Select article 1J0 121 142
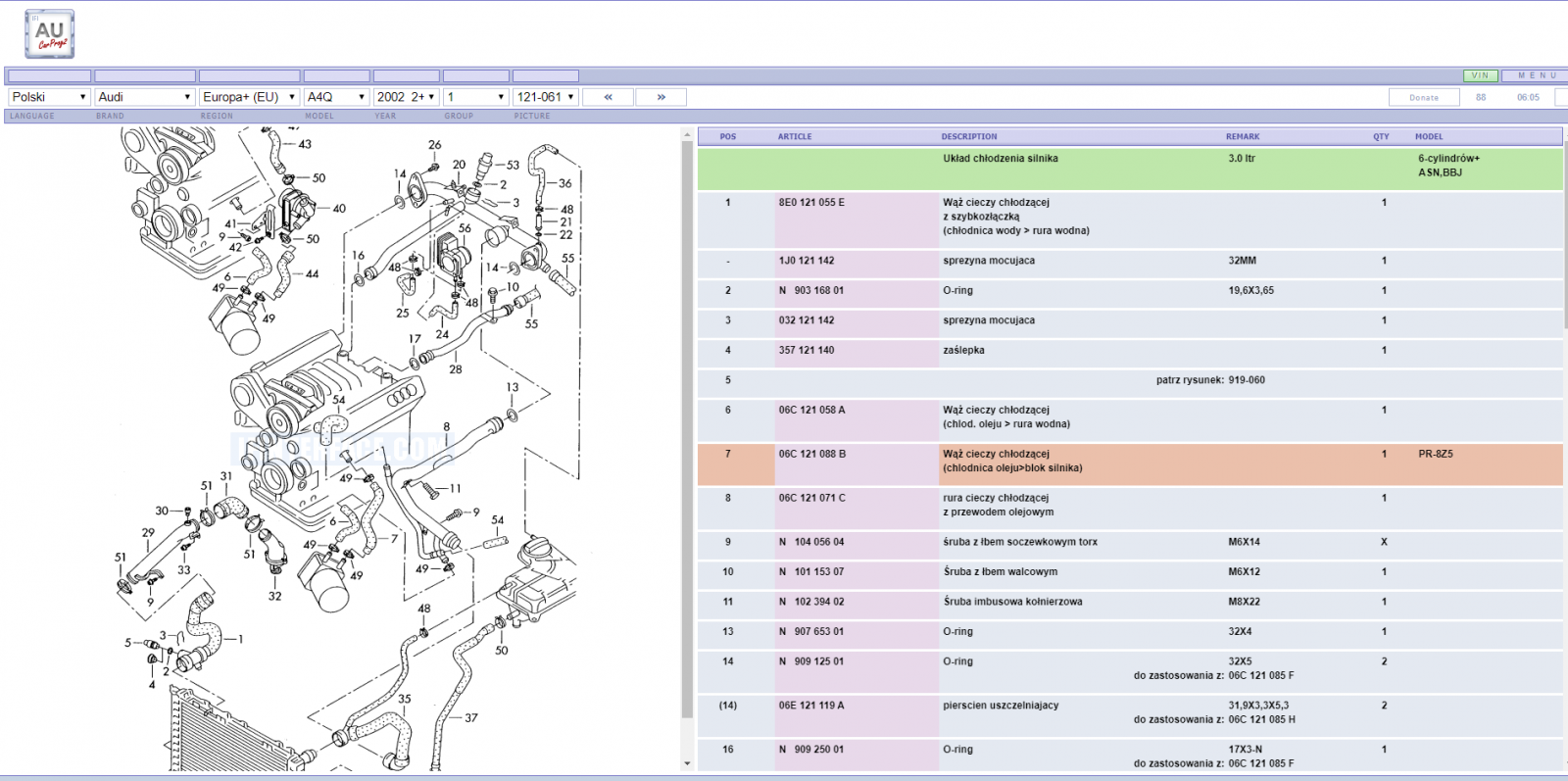Screen dimensions: 1568x781 pyautogui.click(x=807, y=261)
